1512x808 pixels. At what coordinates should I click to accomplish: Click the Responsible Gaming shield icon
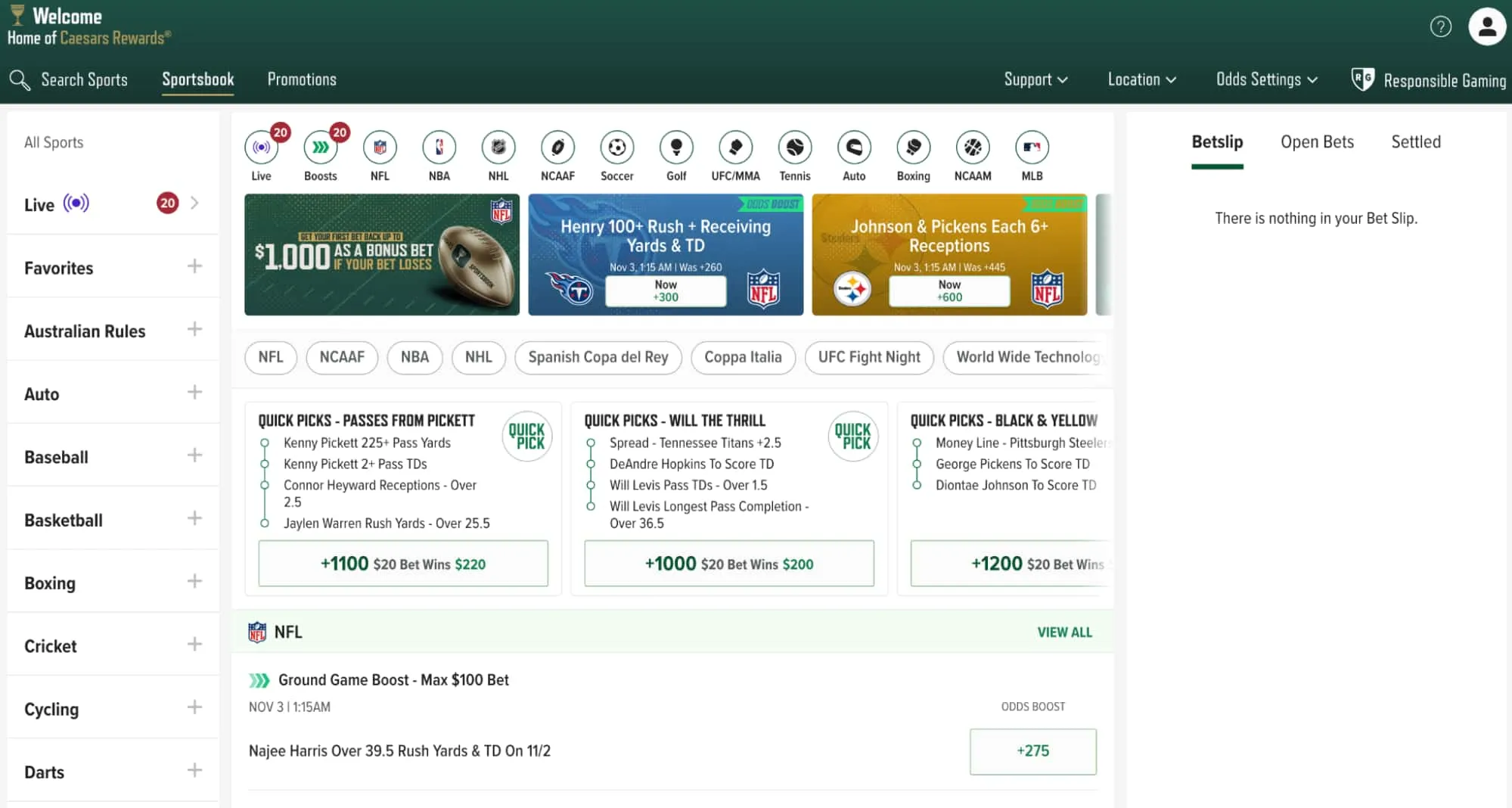[1362, 79]
